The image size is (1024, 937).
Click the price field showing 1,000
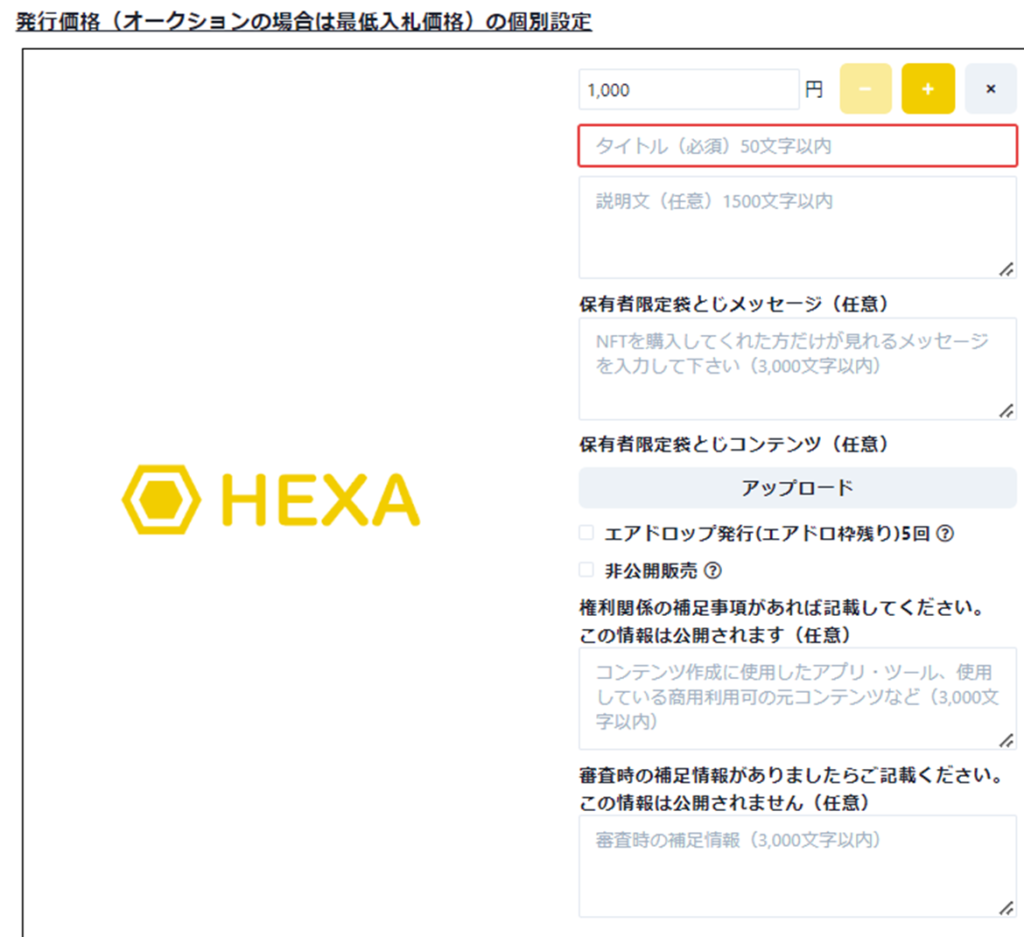point(689,89)
